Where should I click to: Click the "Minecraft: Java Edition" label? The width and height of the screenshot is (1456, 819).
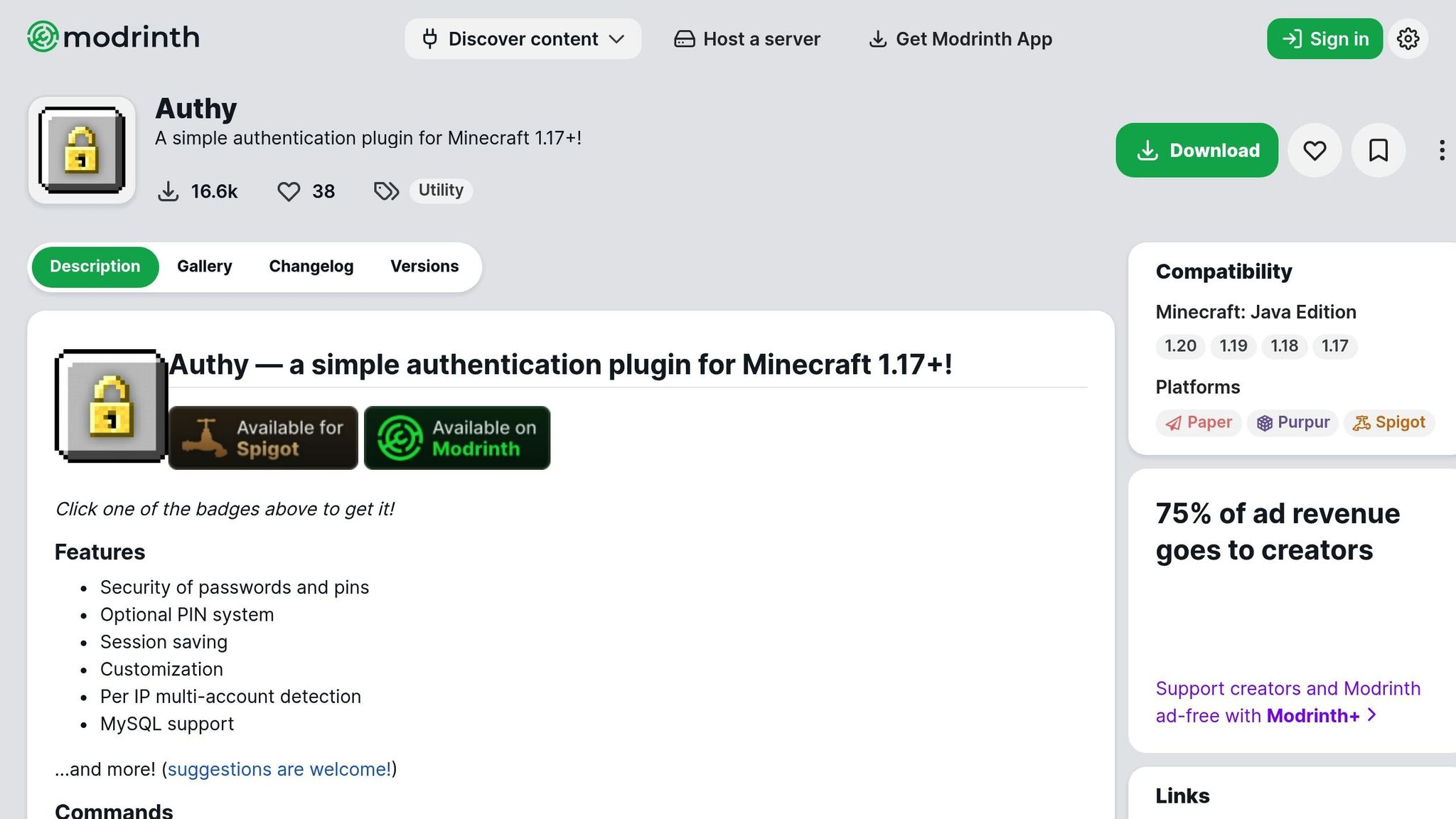click(x=1256, y=312)
